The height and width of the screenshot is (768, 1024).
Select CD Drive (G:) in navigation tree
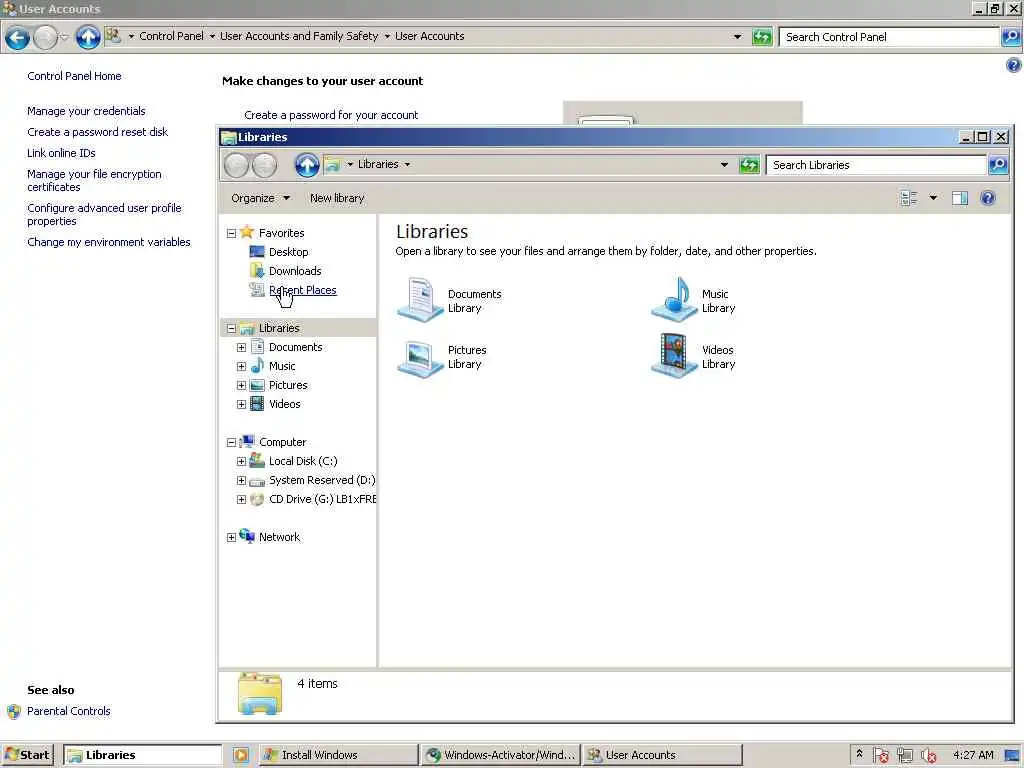[x=323, y=499]
